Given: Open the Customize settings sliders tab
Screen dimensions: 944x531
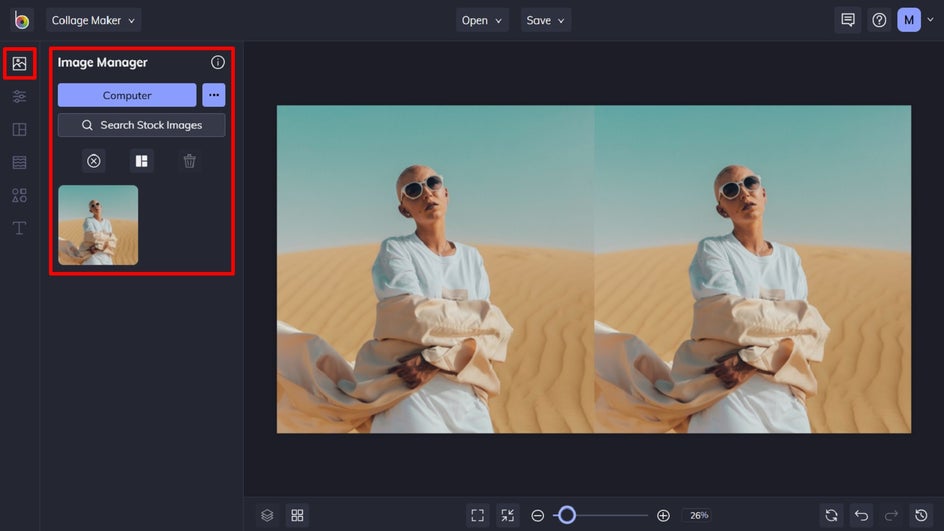Looking at the screenshot, I should 19,96.
